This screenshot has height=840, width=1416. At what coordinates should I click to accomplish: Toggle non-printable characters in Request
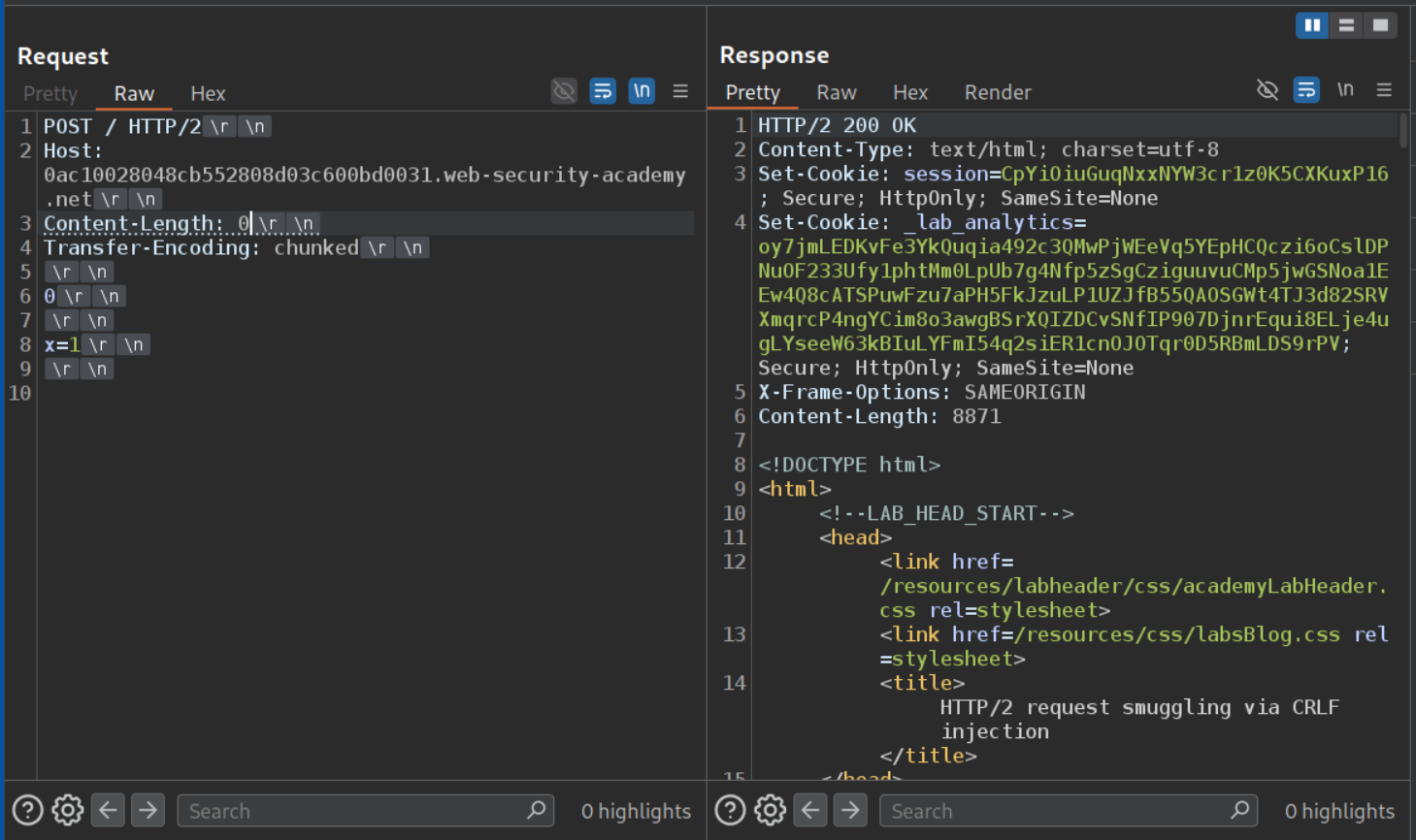[x=642, y=91]
